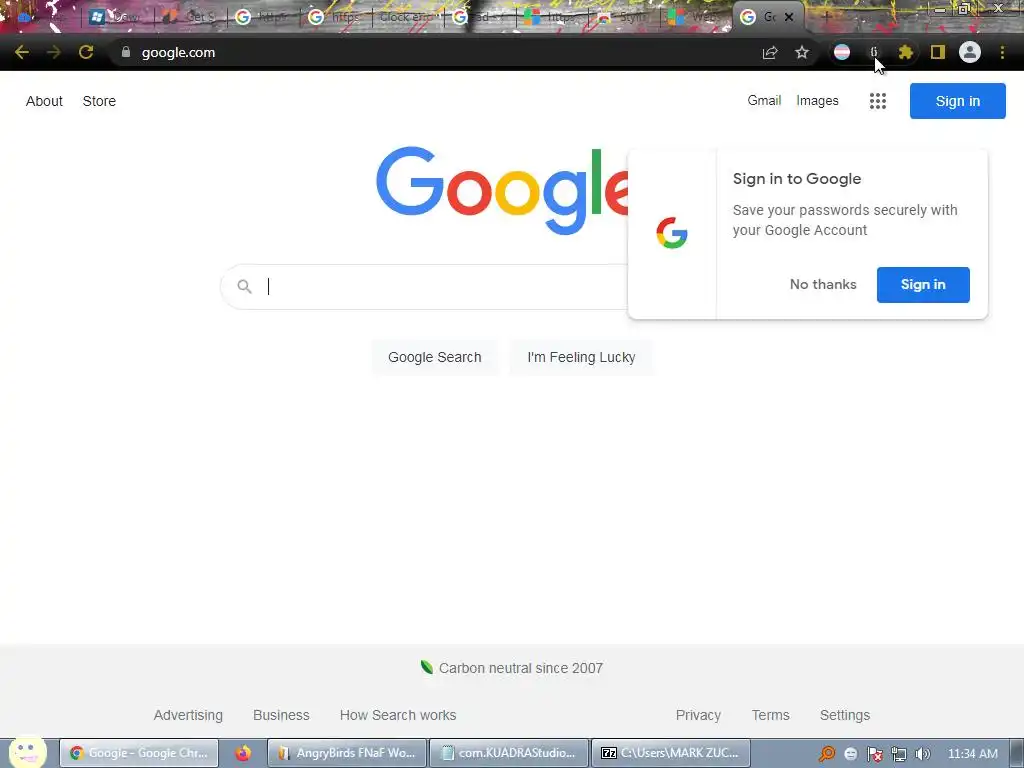Toggle the Chrome side panel
Viewport: 1024px width, 768px height.
click(938, 52)
